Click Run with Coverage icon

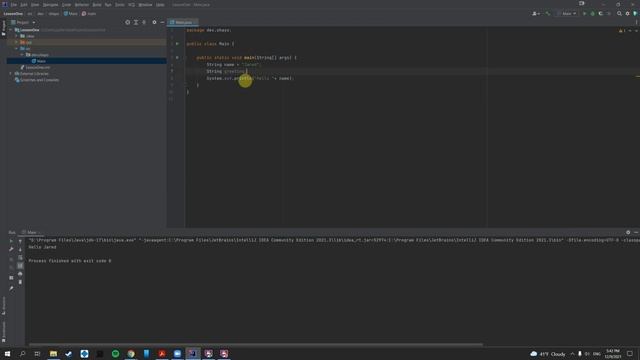point(601,13)
